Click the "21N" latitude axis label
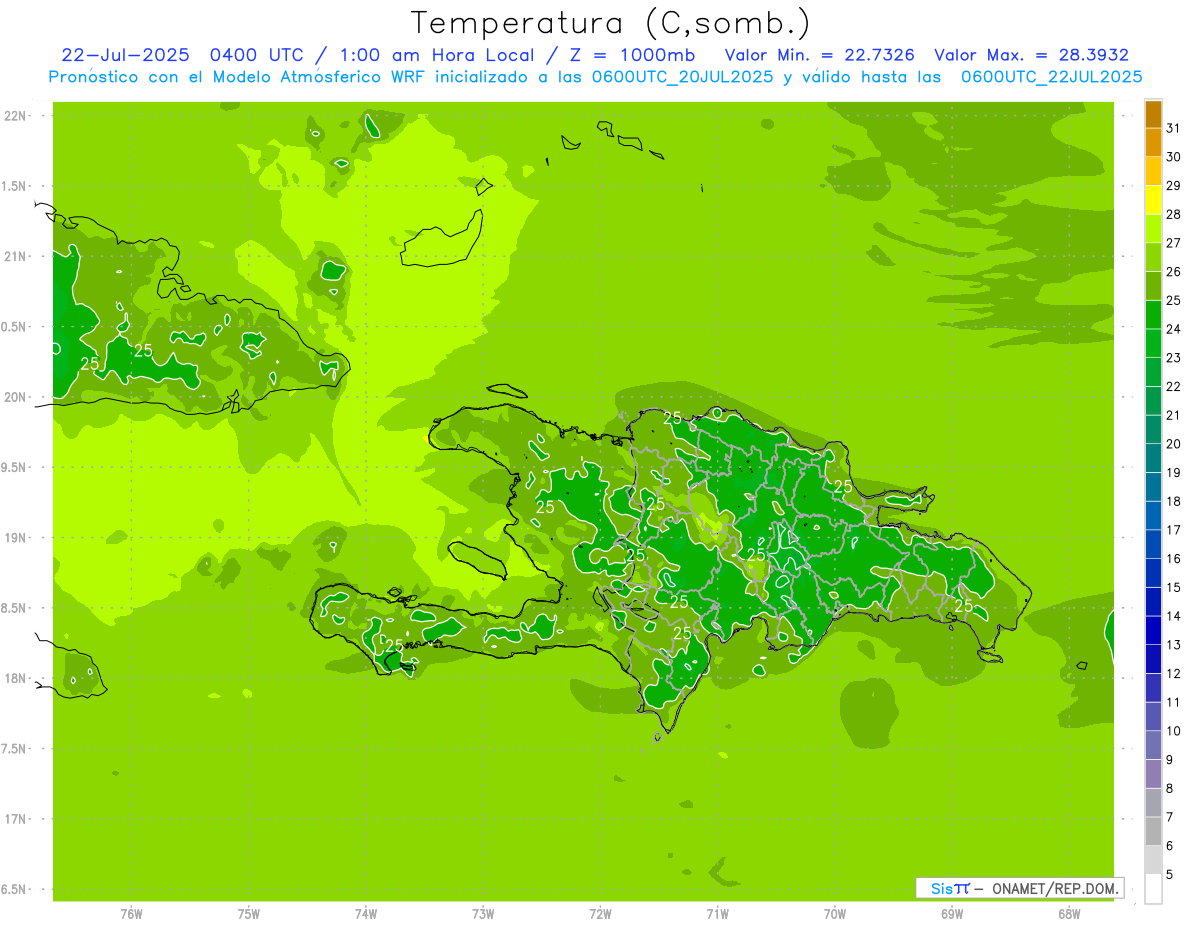Viewport: 1200px width, 927px height. point(14,257)
